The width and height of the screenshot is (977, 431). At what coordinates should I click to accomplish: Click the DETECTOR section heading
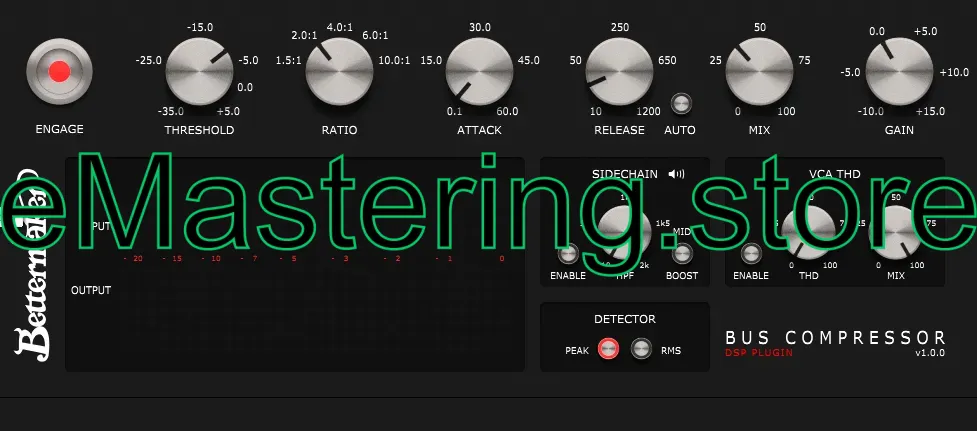[624, 319]
